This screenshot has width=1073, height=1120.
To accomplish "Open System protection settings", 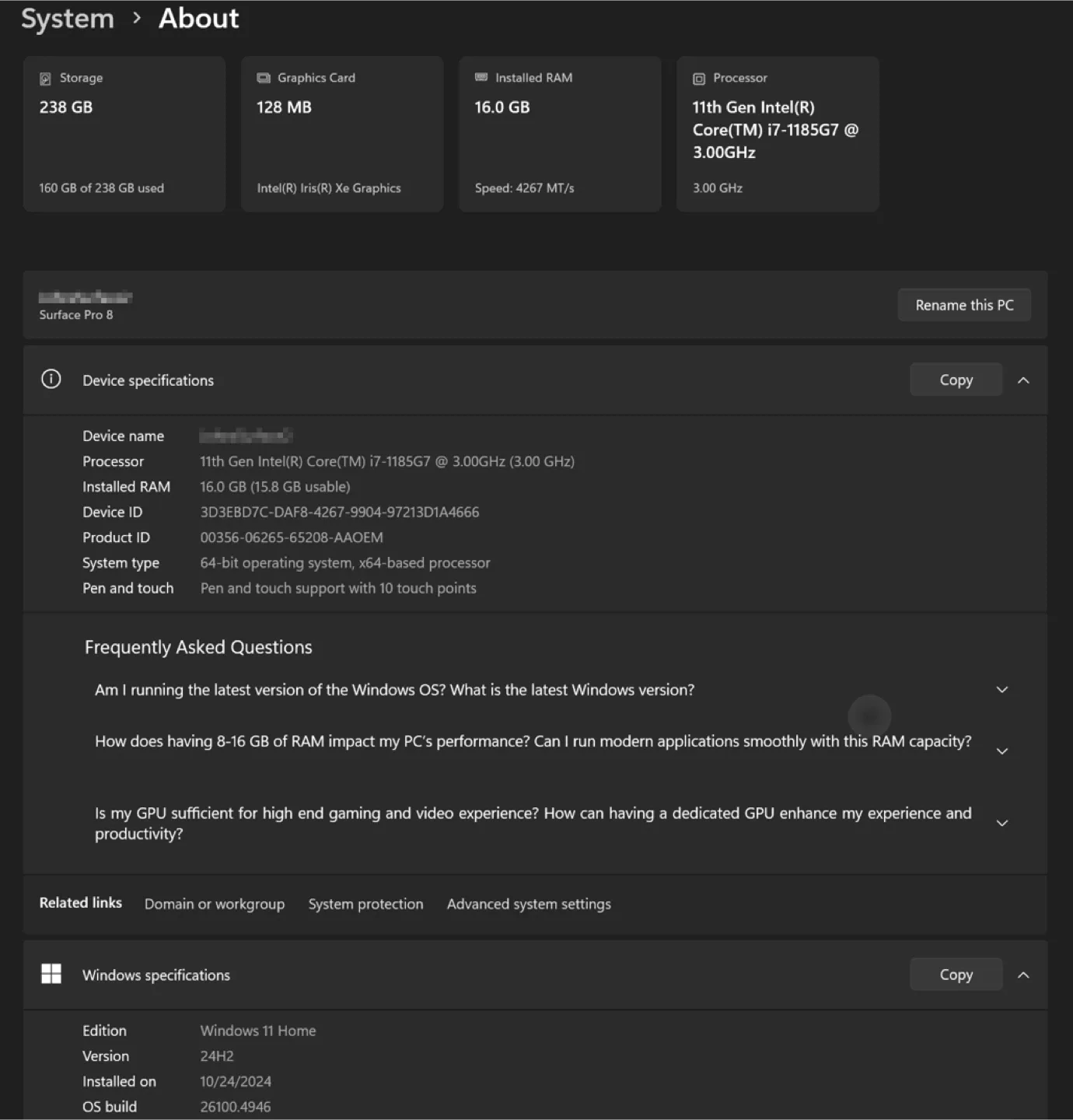I will tap(365, 904).
